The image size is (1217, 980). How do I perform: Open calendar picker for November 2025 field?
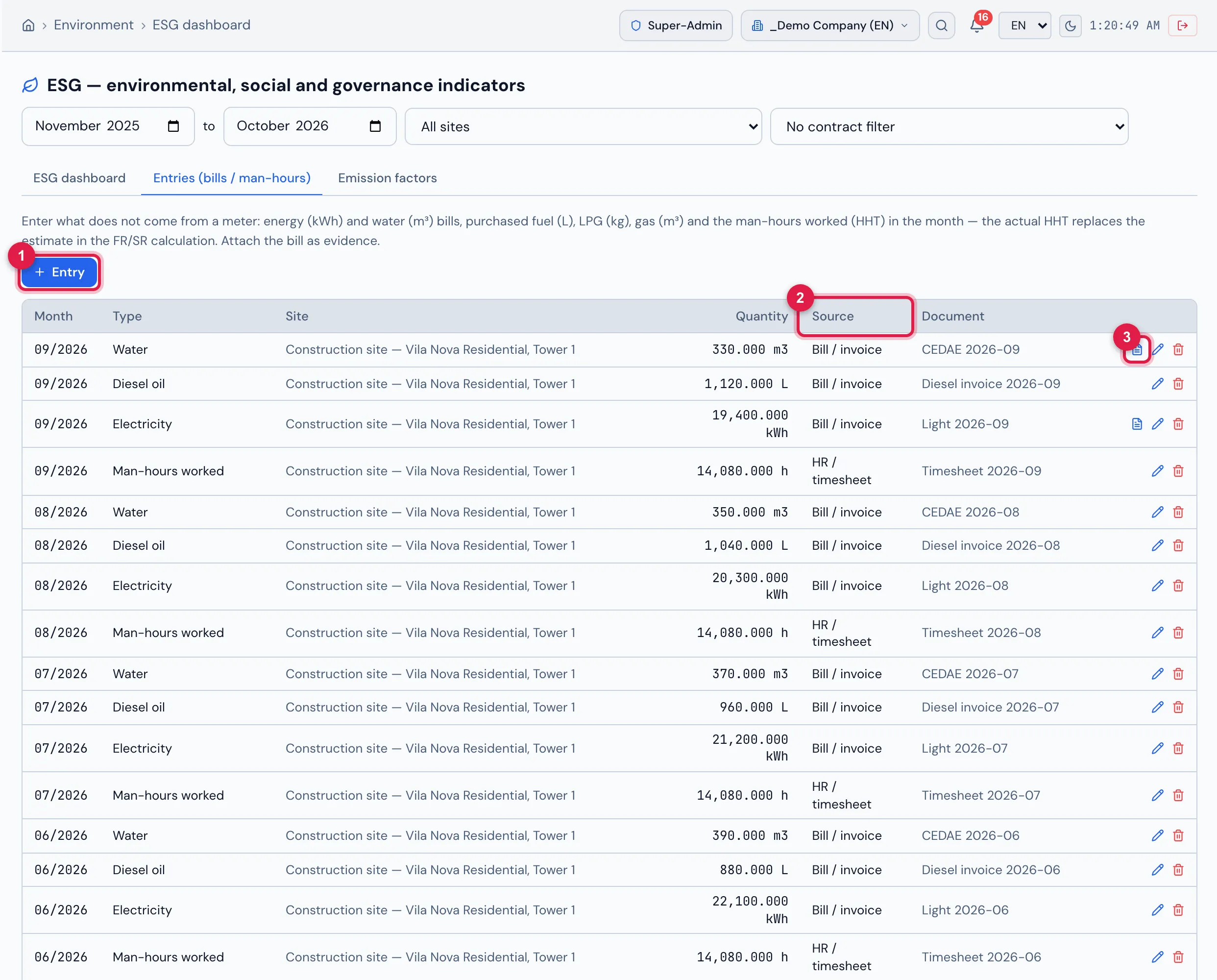point(173,126)
